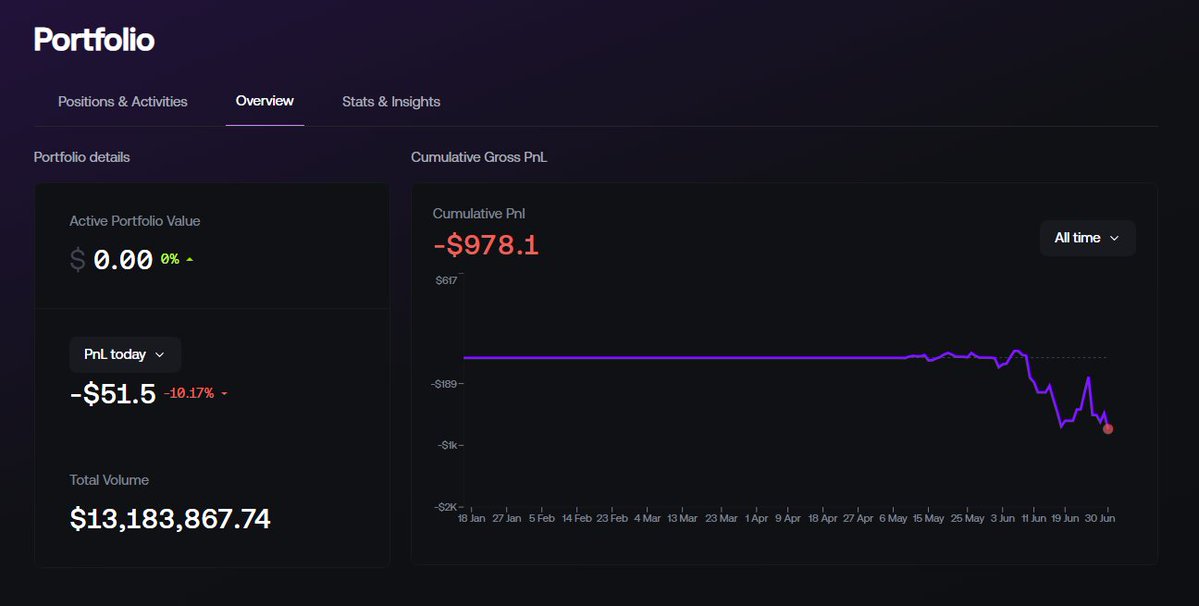Click the $617 y-axis label
The width and height of the screenshot is (1199, 606).
(x=447, y=280)
